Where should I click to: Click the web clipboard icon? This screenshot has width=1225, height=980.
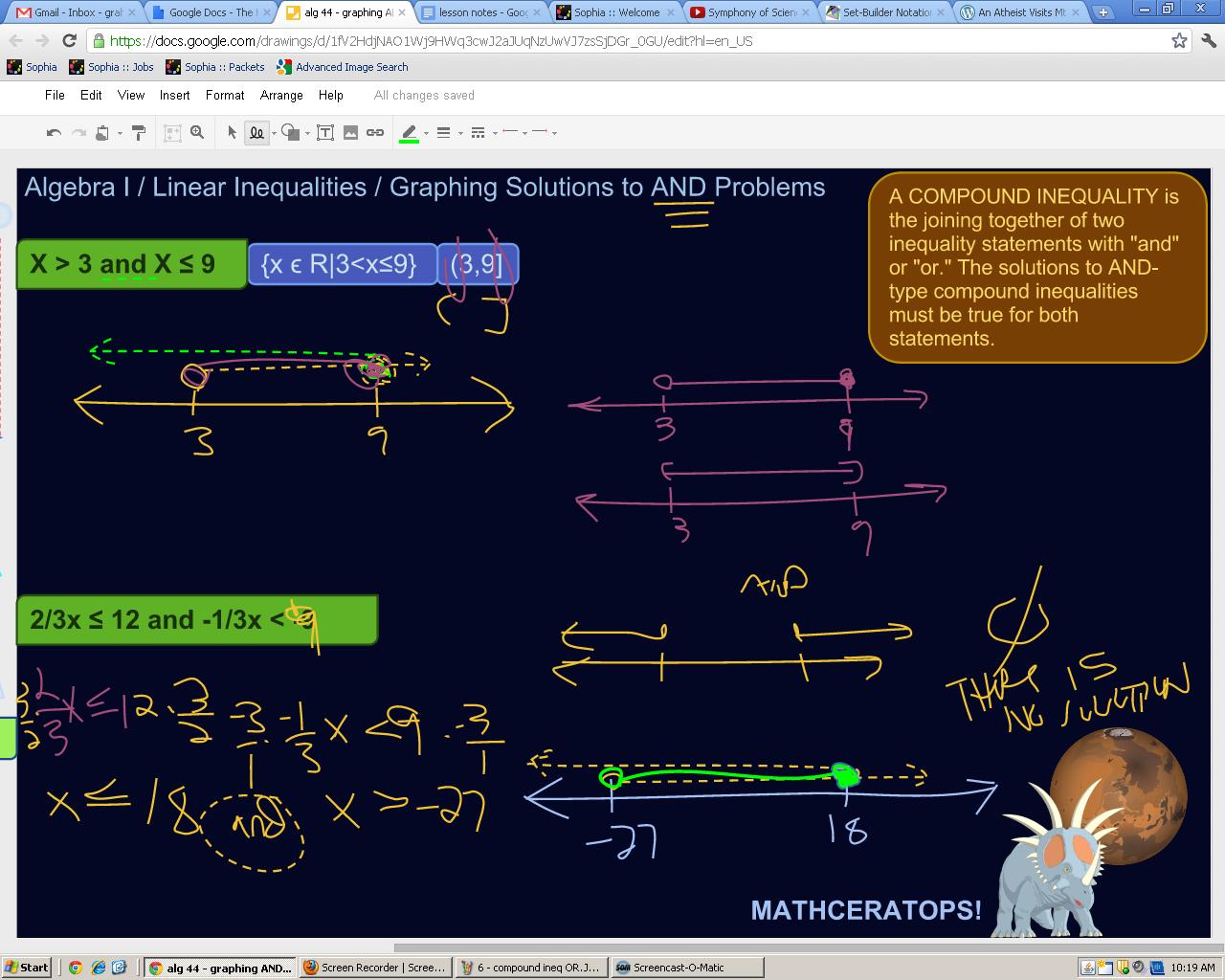tap(102, 133)
